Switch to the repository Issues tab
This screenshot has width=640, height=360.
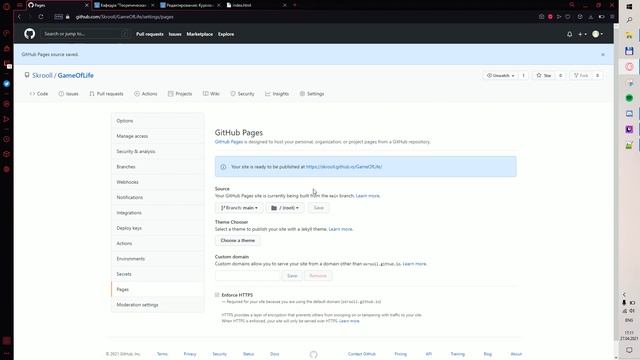[x=68, y=94]
